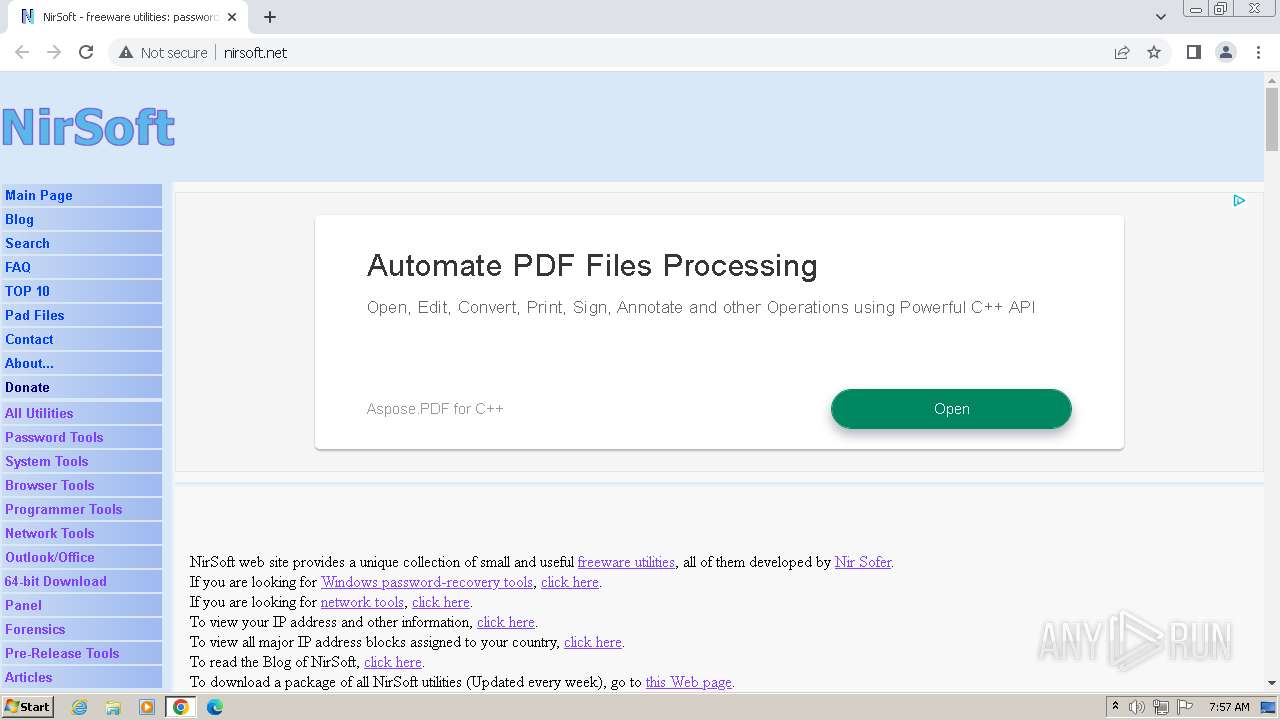
Task: Bookmark this page with the star icon
Action: (x=1154, y=52)
